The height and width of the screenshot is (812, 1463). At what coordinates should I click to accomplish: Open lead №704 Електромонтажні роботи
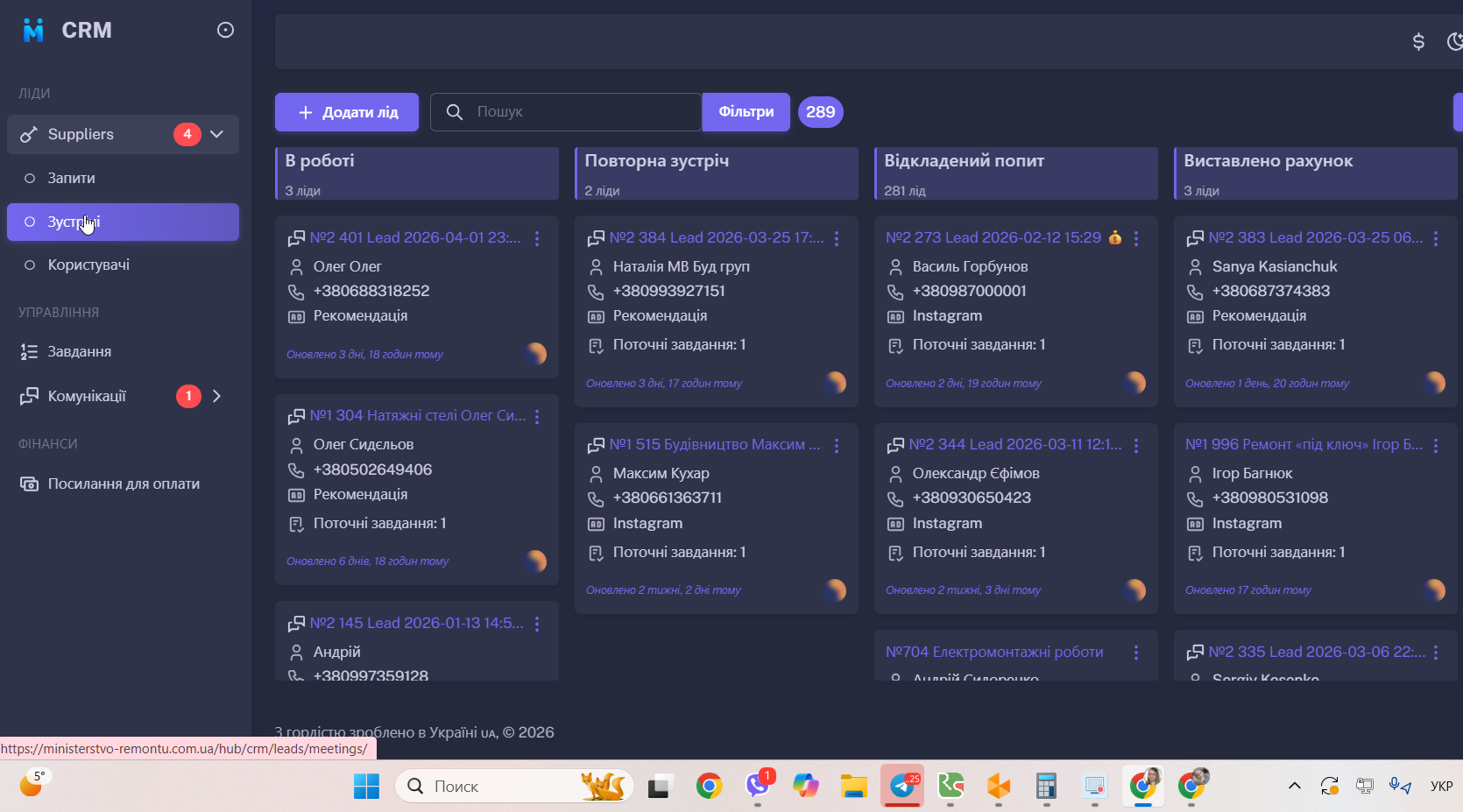994,652
